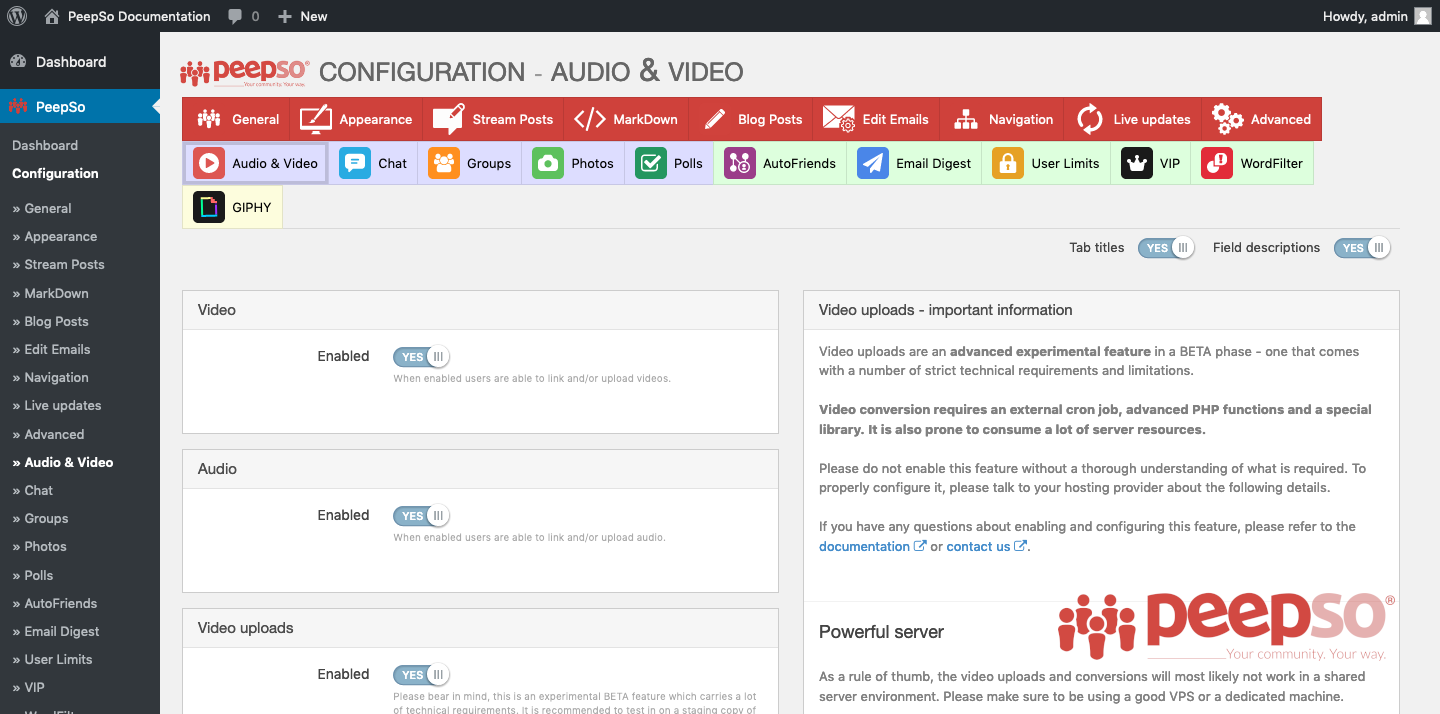Image resolution: width=1440 pixels, height=714 pixels.
Task: Open sidebar » Edit Emails
Action: point(51,349)
